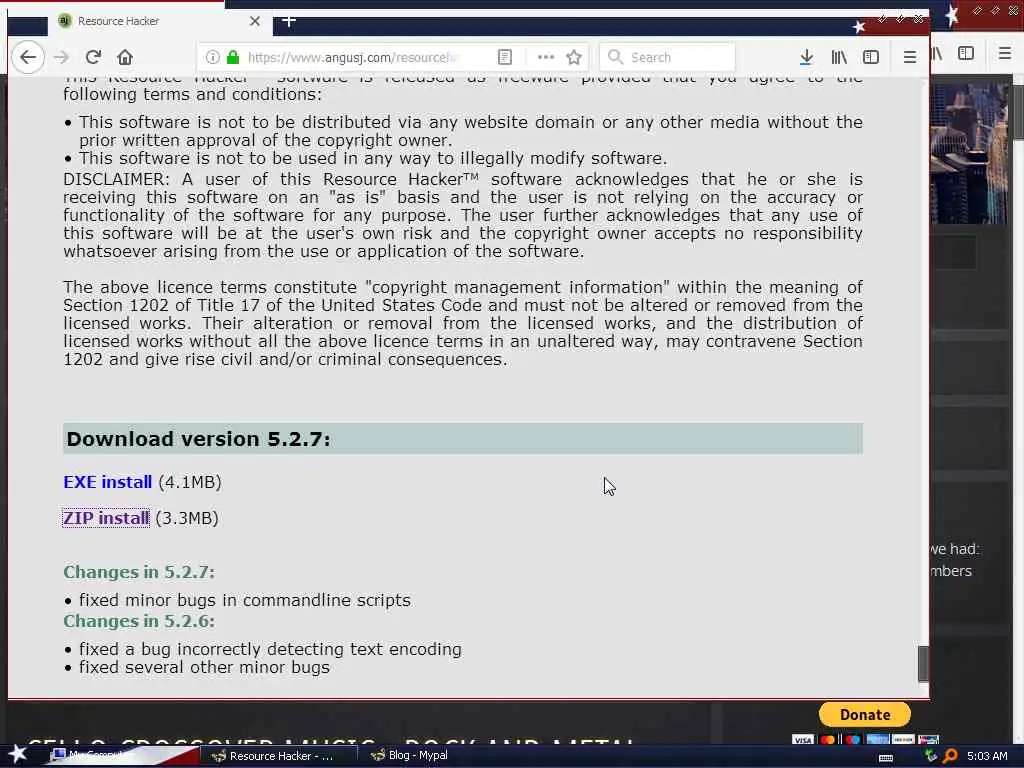Toggle reader view in address bar

tap(505, 57)
